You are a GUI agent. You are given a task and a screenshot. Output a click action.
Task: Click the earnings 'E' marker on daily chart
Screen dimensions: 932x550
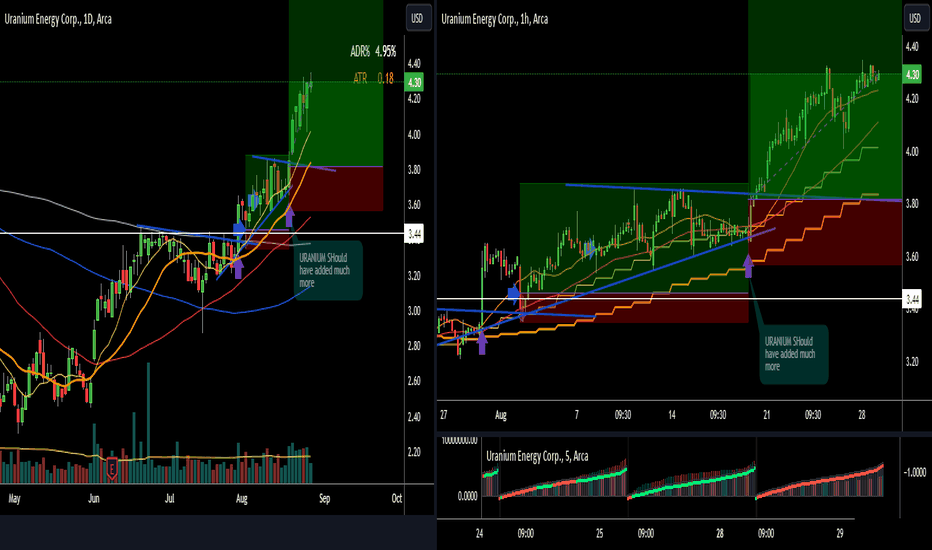tap(112, 470)
